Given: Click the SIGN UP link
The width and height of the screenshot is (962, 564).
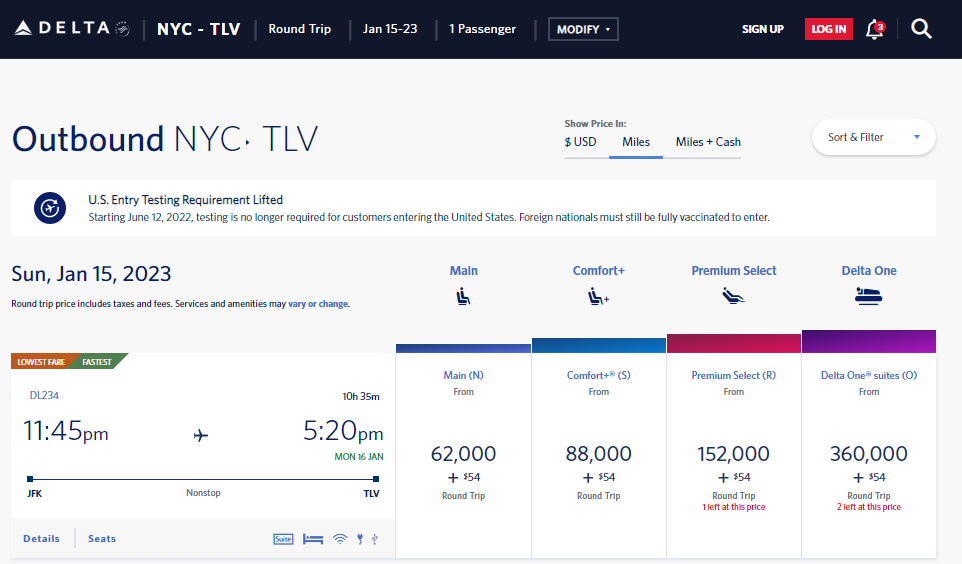Looking at the screenshot, I should 763,29.
